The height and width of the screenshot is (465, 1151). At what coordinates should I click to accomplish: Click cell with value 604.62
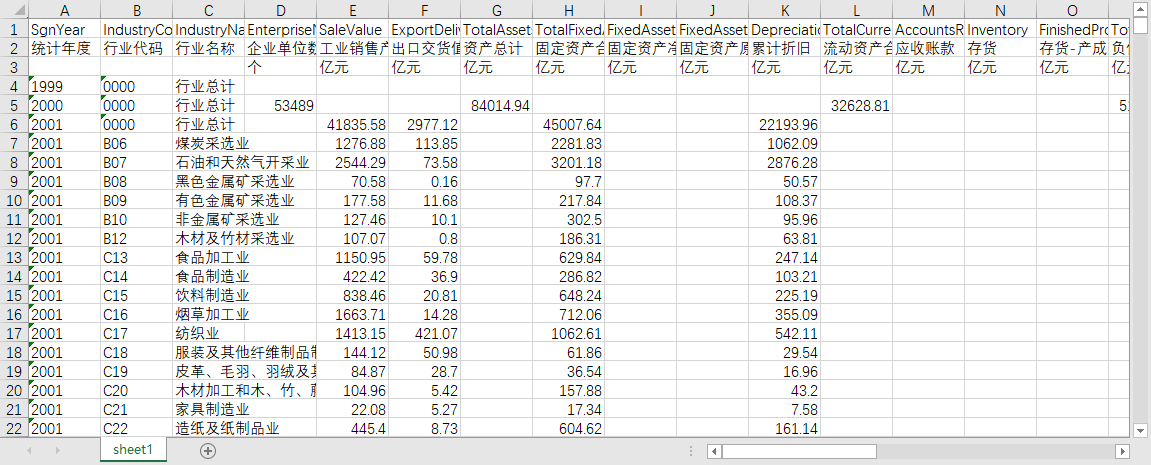(568, 428)
